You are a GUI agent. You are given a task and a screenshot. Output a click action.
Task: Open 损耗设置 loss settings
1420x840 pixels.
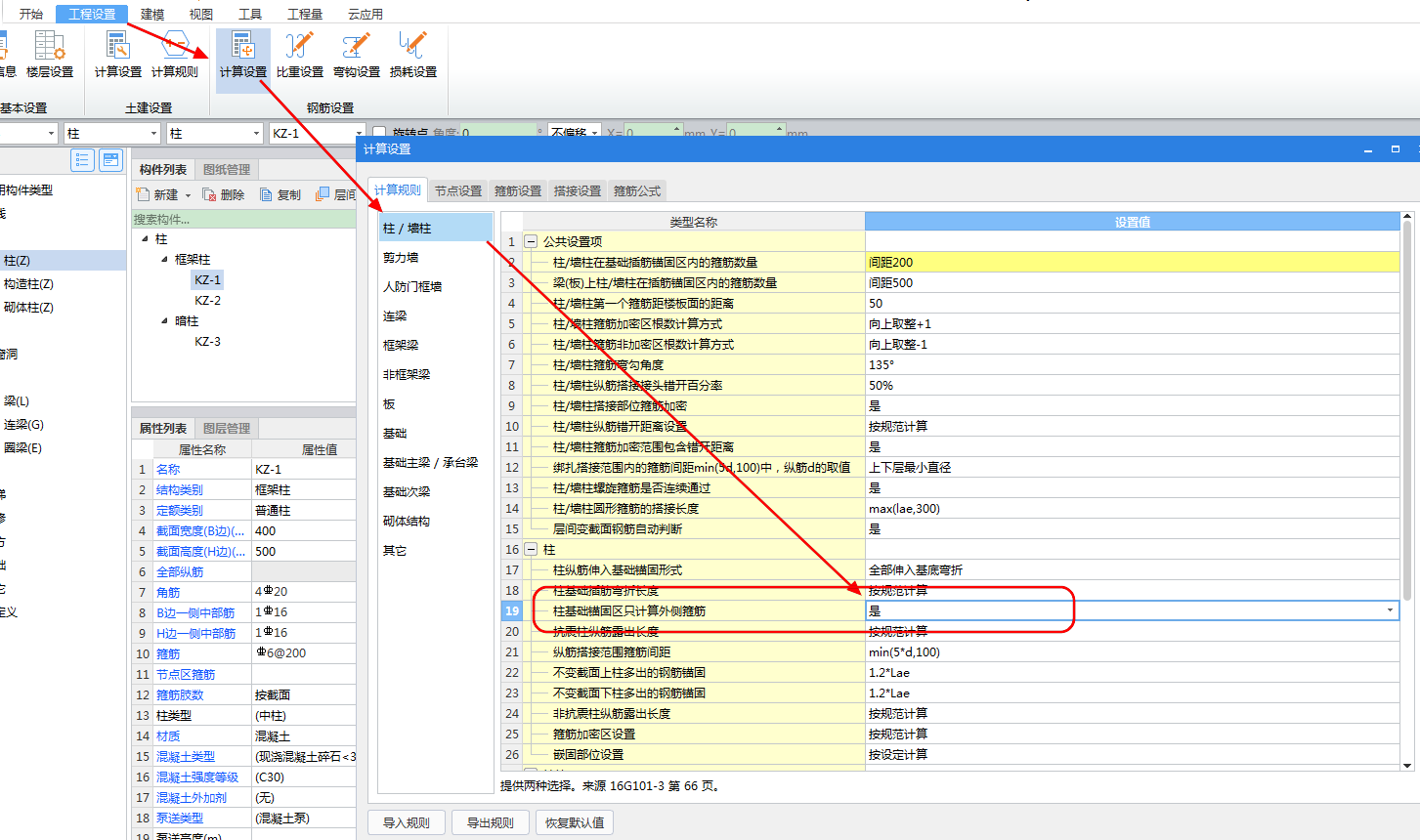(413, 54)
